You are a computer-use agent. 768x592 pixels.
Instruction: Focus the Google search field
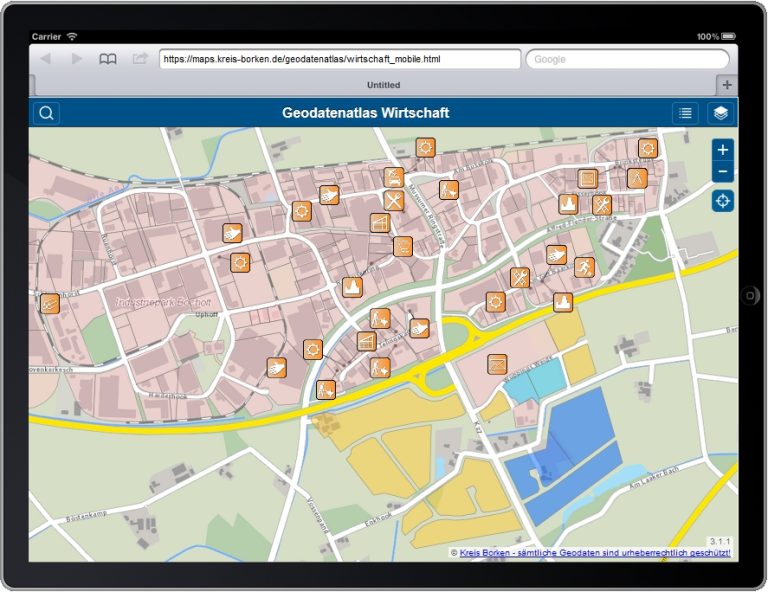(x=627, y=59)
